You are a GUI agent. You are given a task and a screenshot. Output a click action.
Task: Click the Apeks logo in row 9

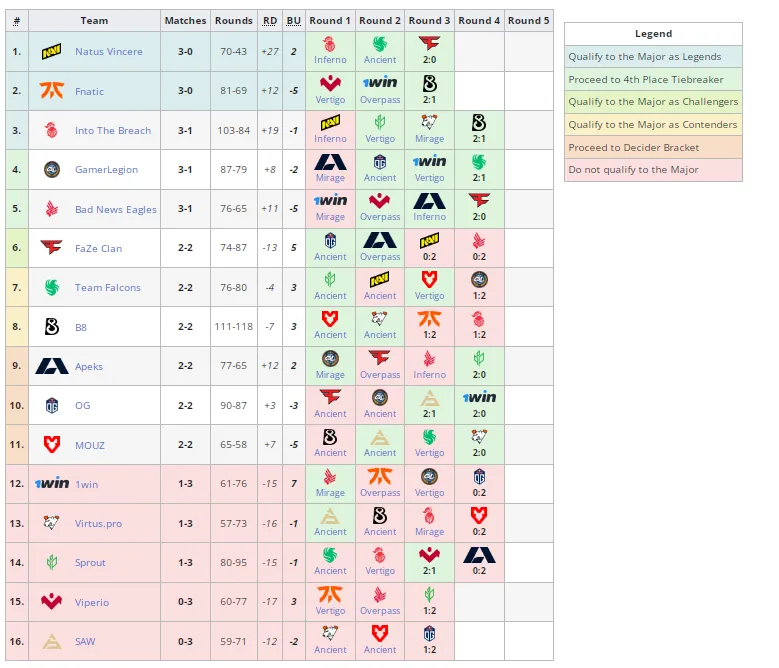[52, 366]
